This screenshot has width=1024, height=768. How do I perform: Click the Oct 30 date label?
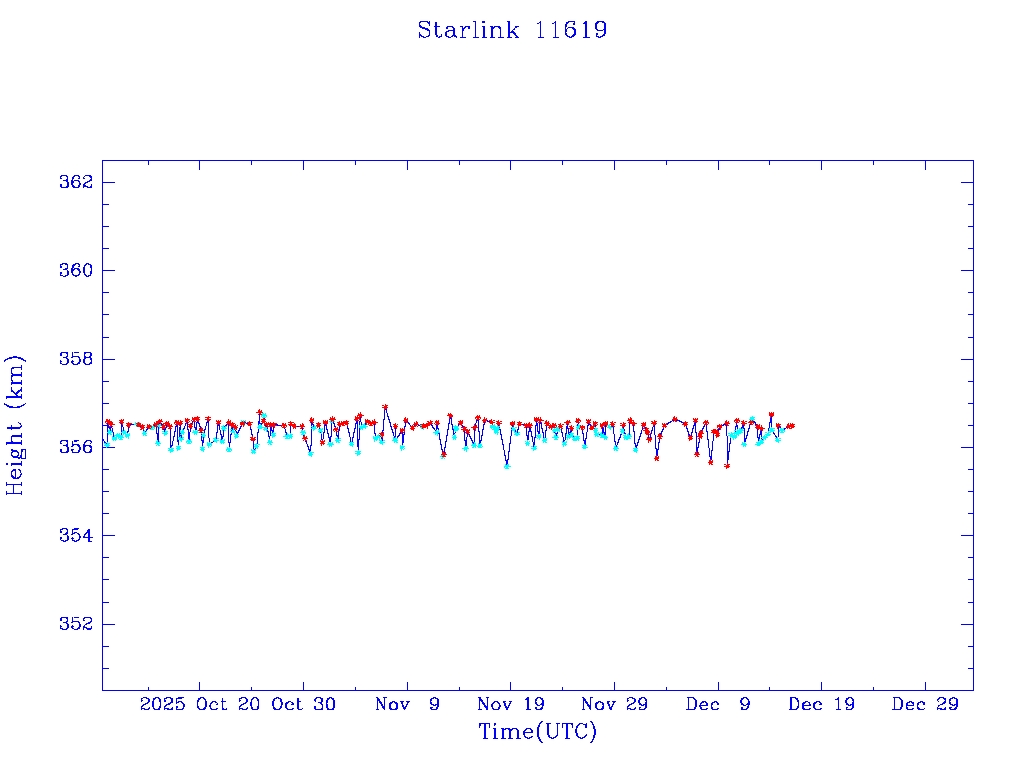point(304,704)
